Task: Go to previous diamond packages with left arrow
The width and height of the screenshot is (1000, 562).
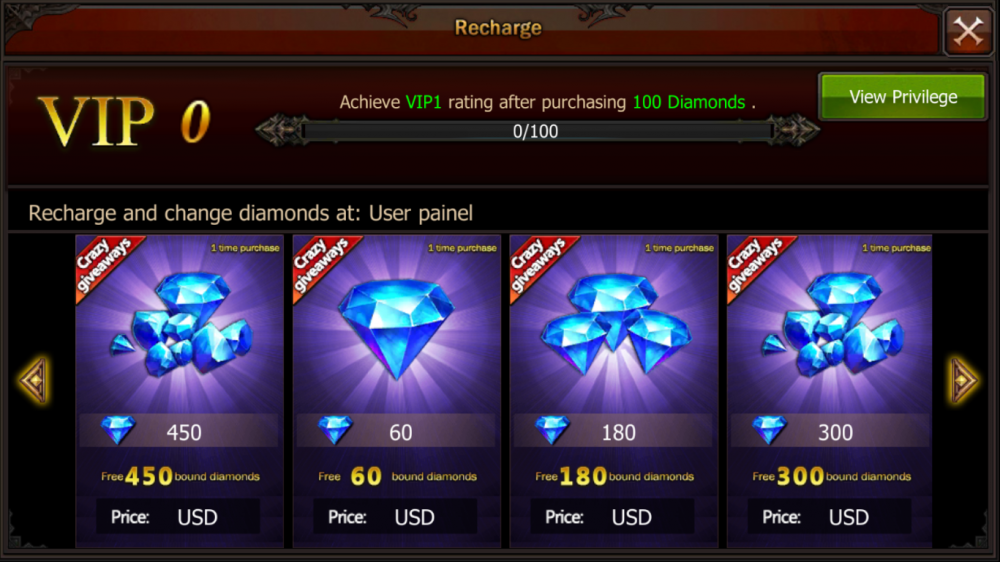Action: [34, 381]
